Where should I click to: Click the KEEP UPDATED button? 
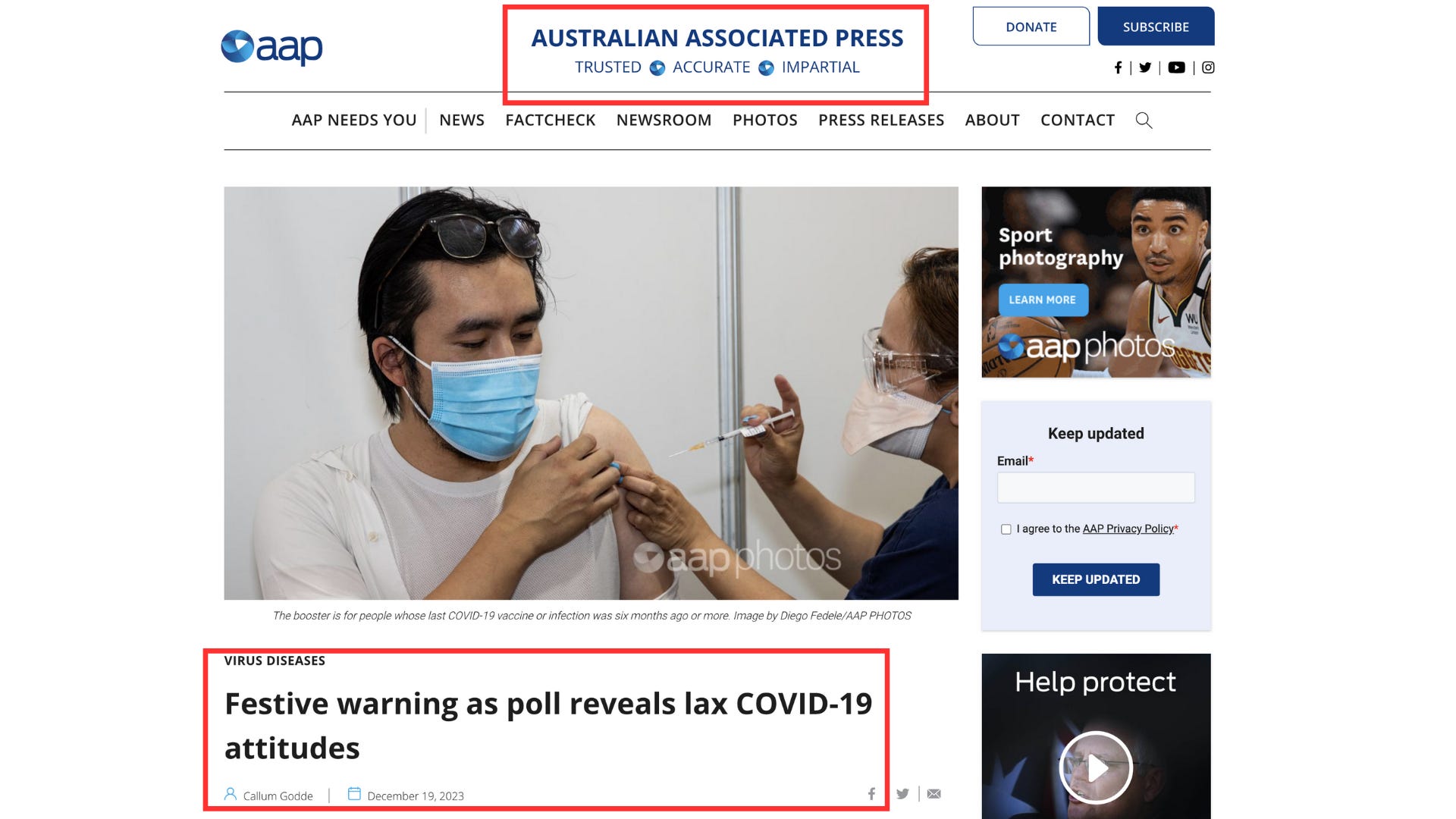[1095, 579]
